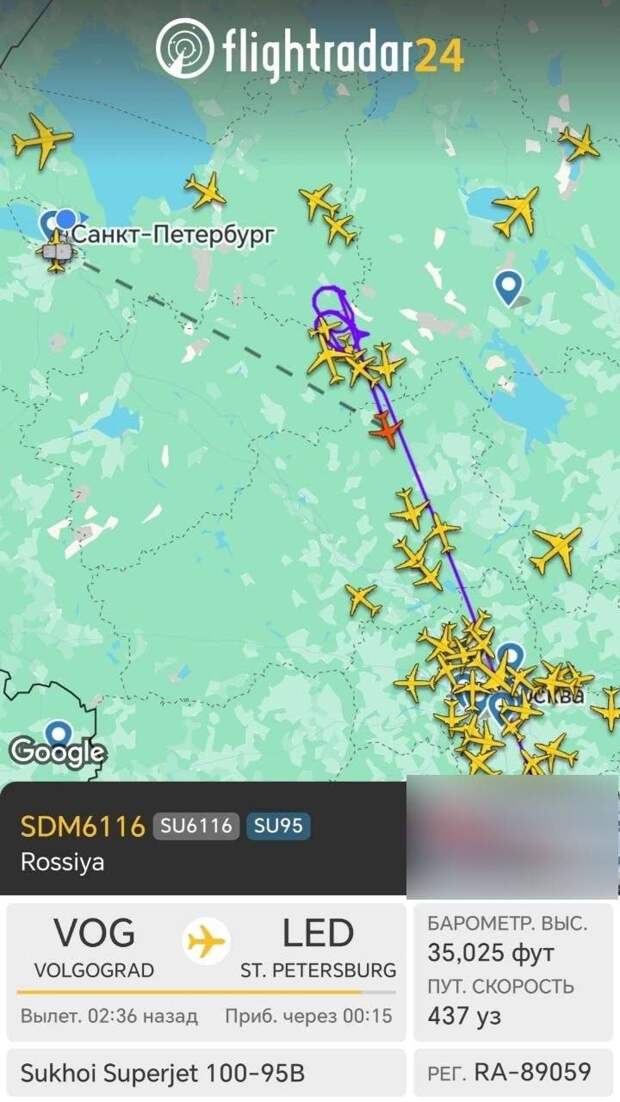Tap the round yellow airplane icon between VOG and LED

(x=207, y=940)
